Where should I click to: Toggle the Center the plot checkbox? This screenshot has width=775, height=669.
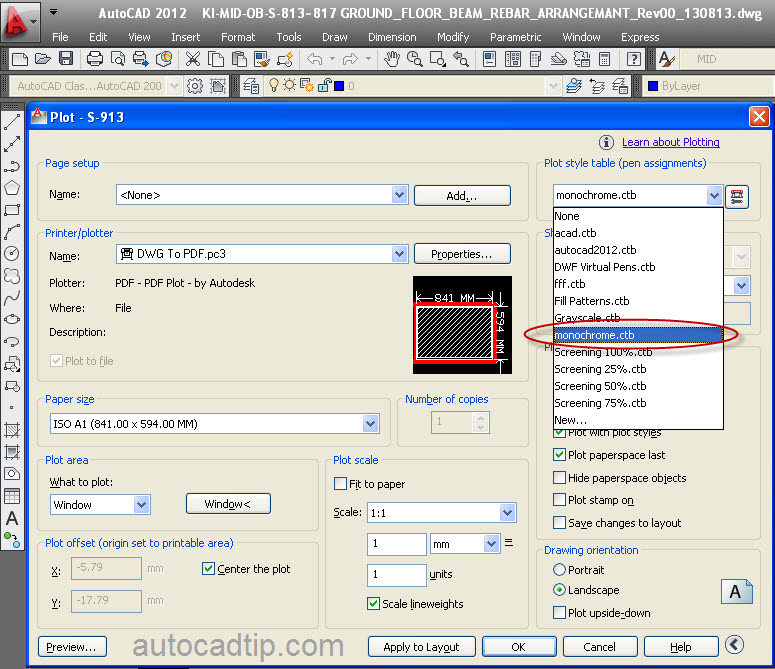[209, 568]
